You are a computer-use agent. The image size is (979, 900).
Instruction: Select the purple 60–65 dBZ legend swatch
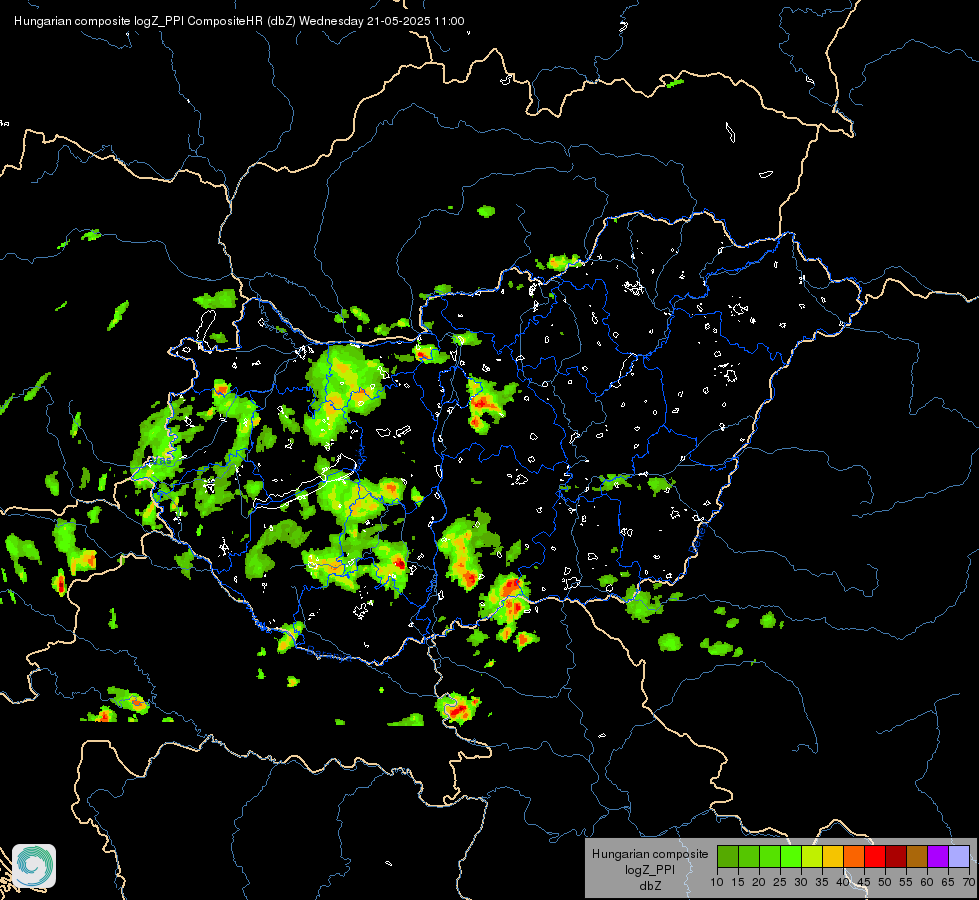pyautogui.click(x=938, y=856)
